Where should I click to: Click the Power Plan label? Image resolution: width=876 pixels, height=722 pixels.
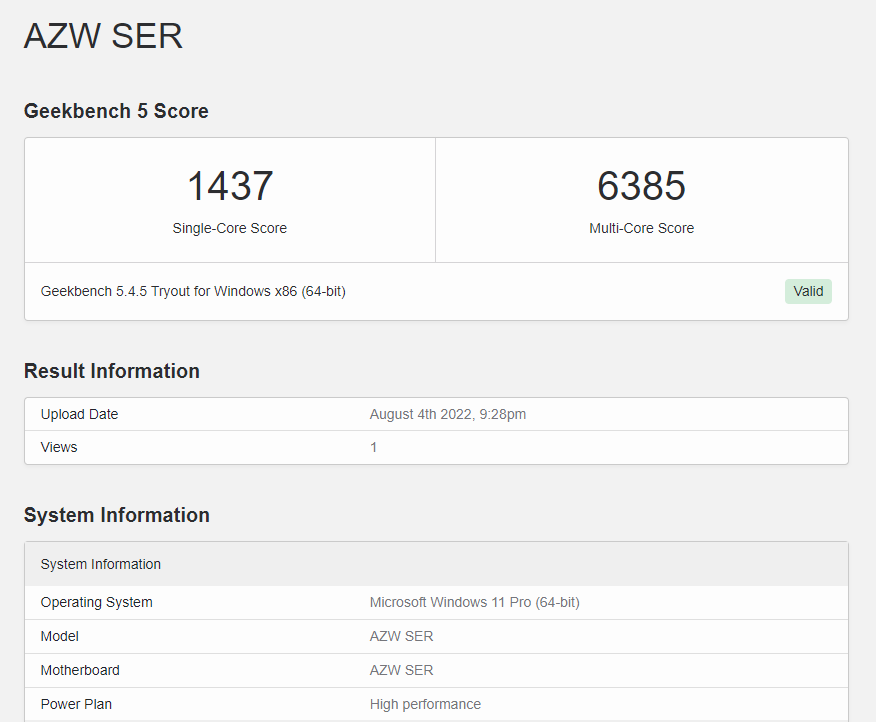pos(77,704)
